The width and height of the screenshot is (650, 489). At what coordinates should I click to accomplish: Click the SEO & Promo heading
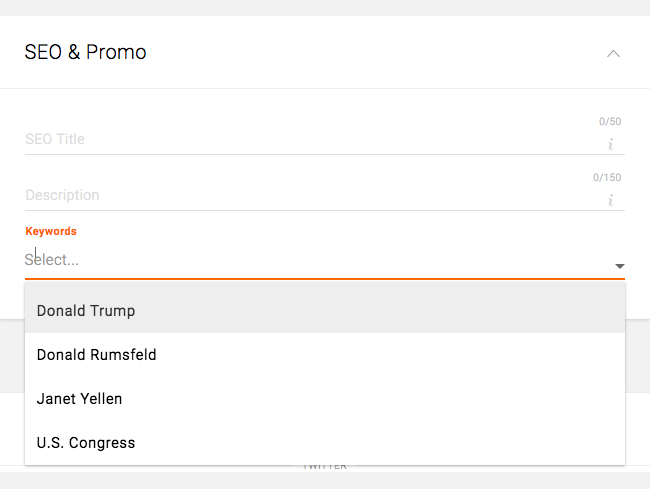(x=86, y=52)
